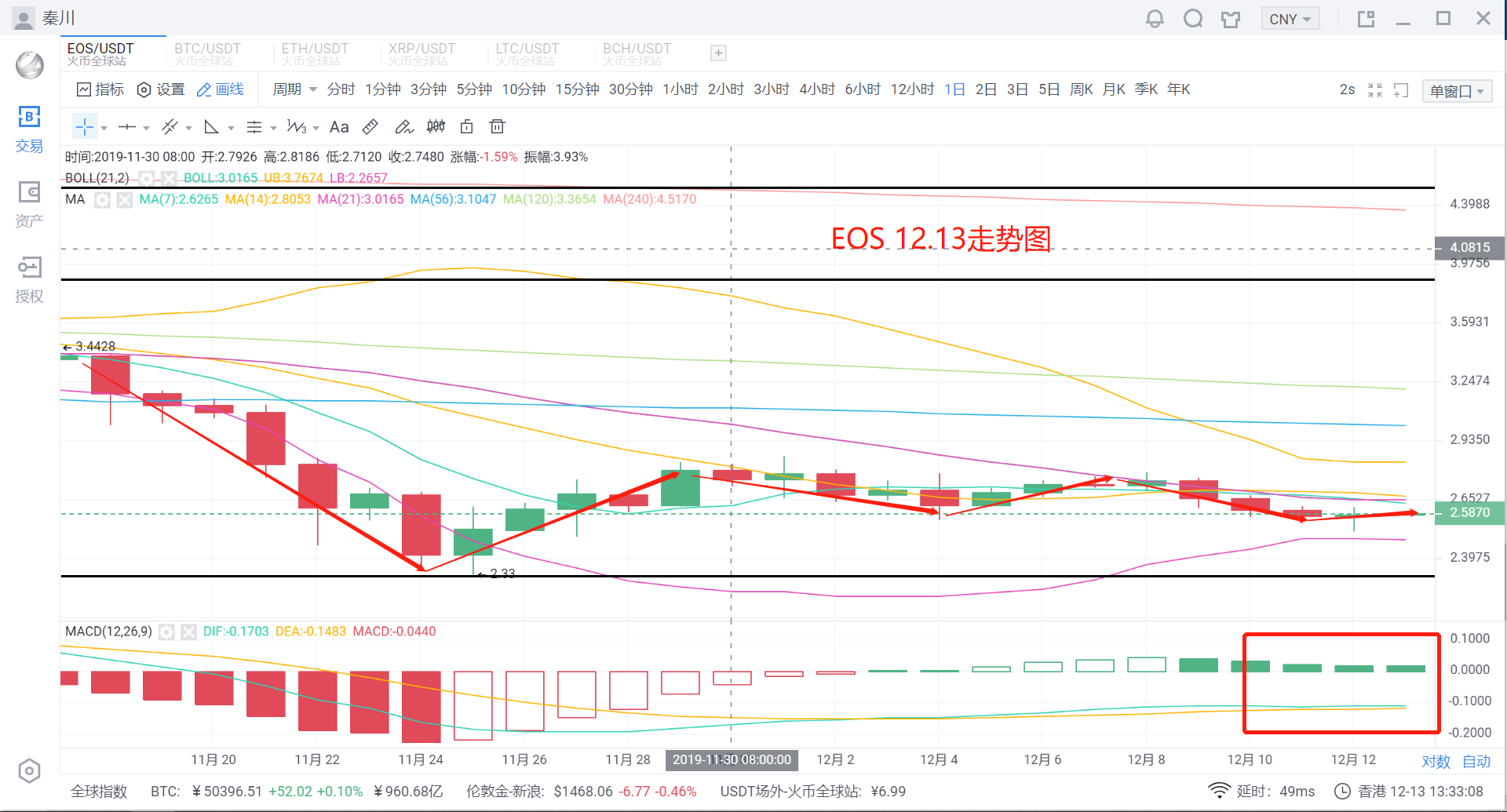Screen dimensions: 1507x812
Task: Toggle the 画线 drawing tools button
Action: coord(221,89)
